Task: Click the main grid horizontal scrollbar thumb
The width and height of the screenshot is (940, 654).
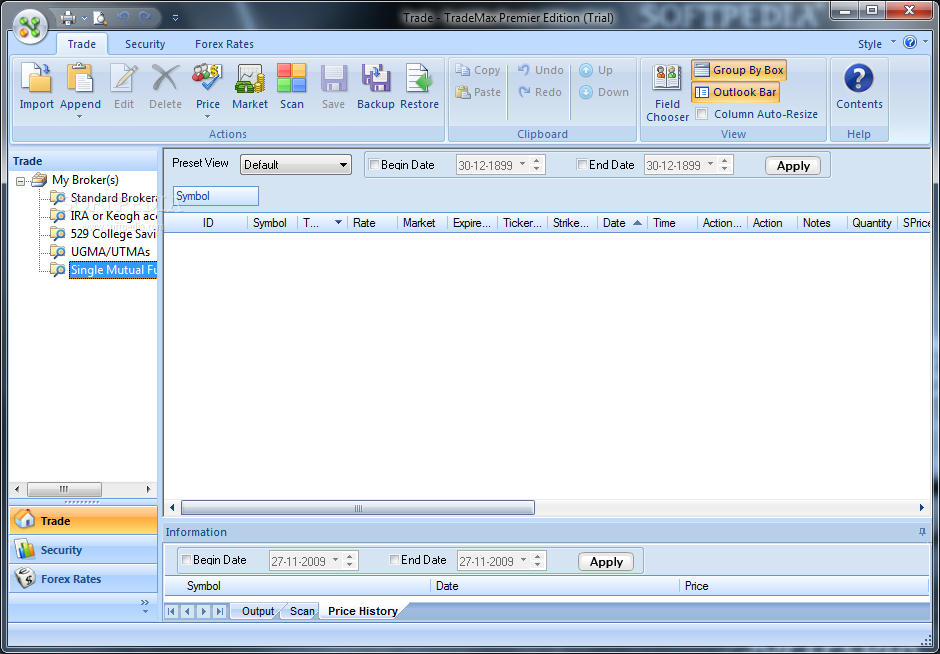Action: [x=358, y=508]
